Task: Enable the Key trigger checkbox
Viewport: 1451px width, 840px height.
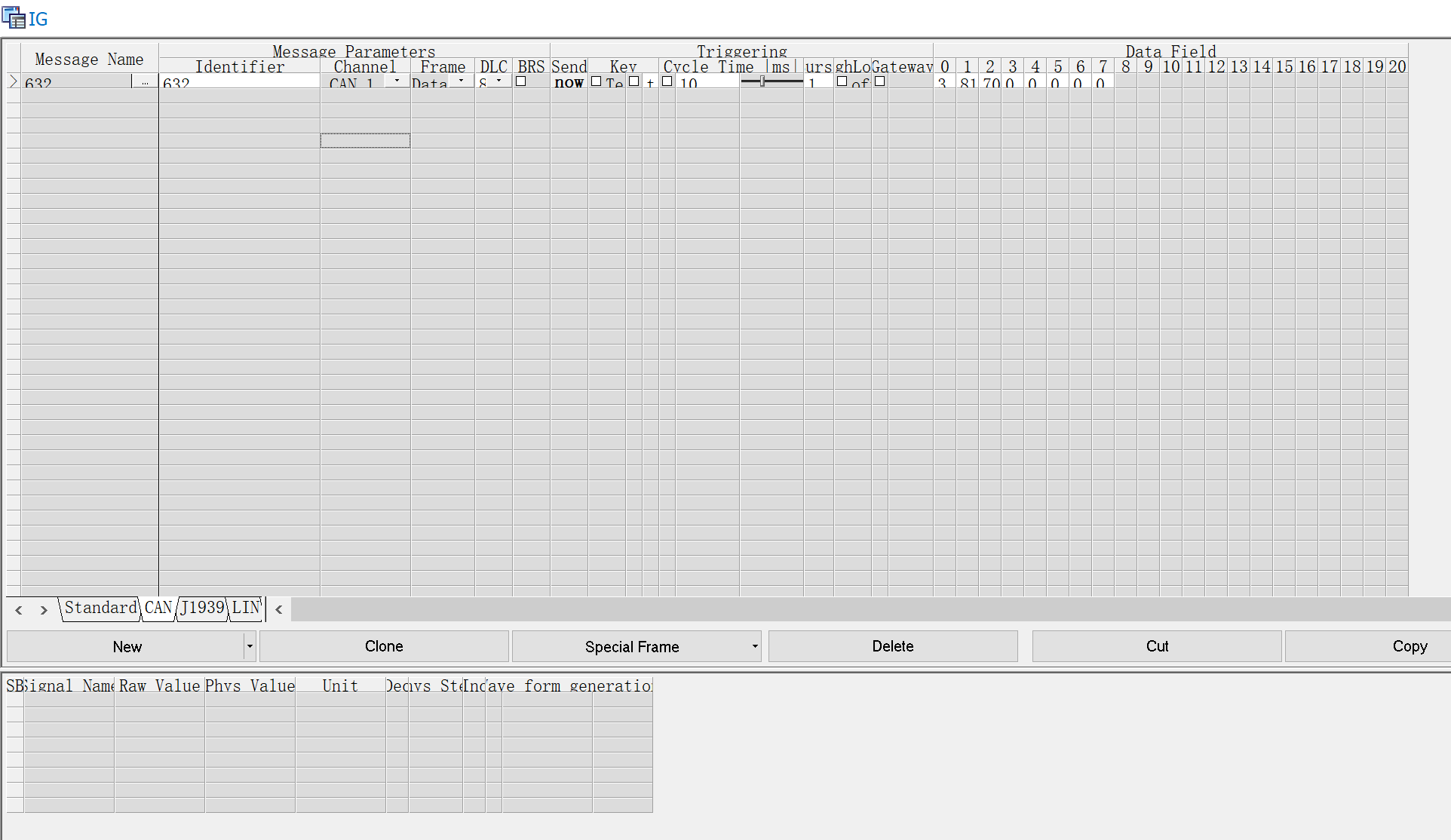Action: [596, 81]
